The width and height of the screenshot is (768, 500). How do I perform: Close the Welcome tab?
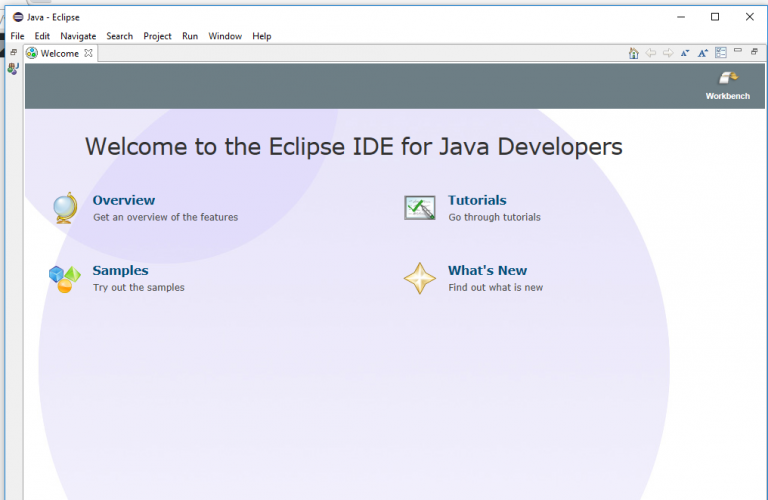88,53
